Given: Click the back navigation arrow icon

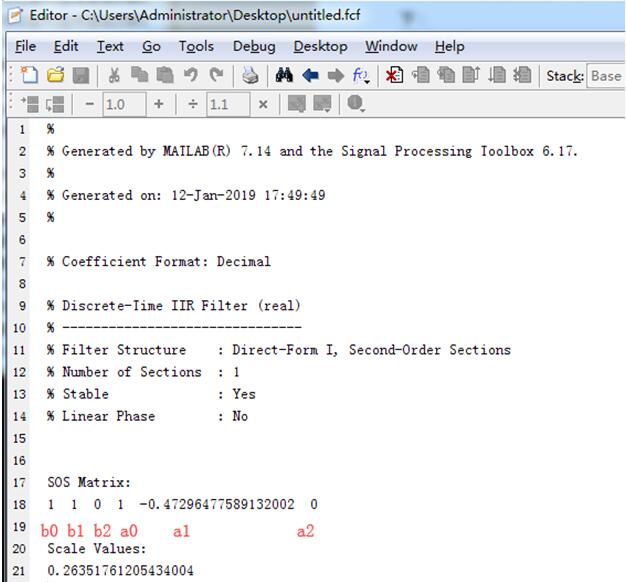Looking at the screenshot, I should pos(310,76).
